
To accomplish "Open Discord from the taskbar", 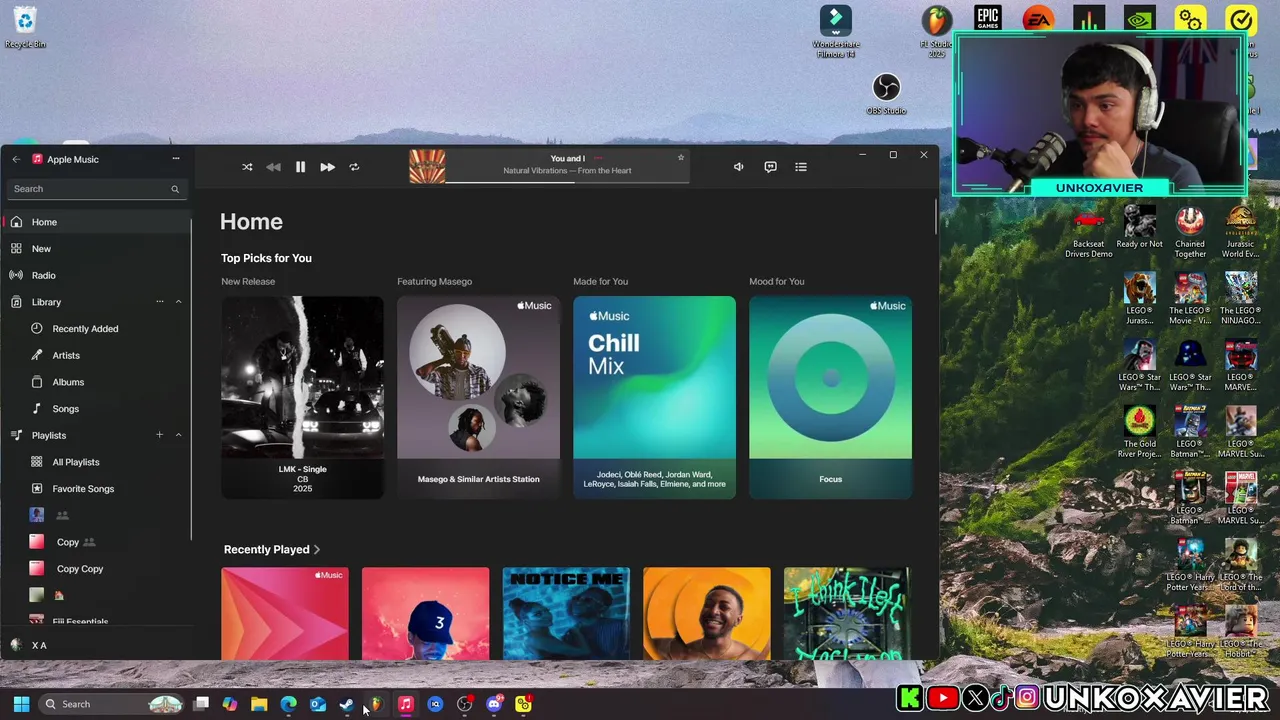I will point(494,704).
